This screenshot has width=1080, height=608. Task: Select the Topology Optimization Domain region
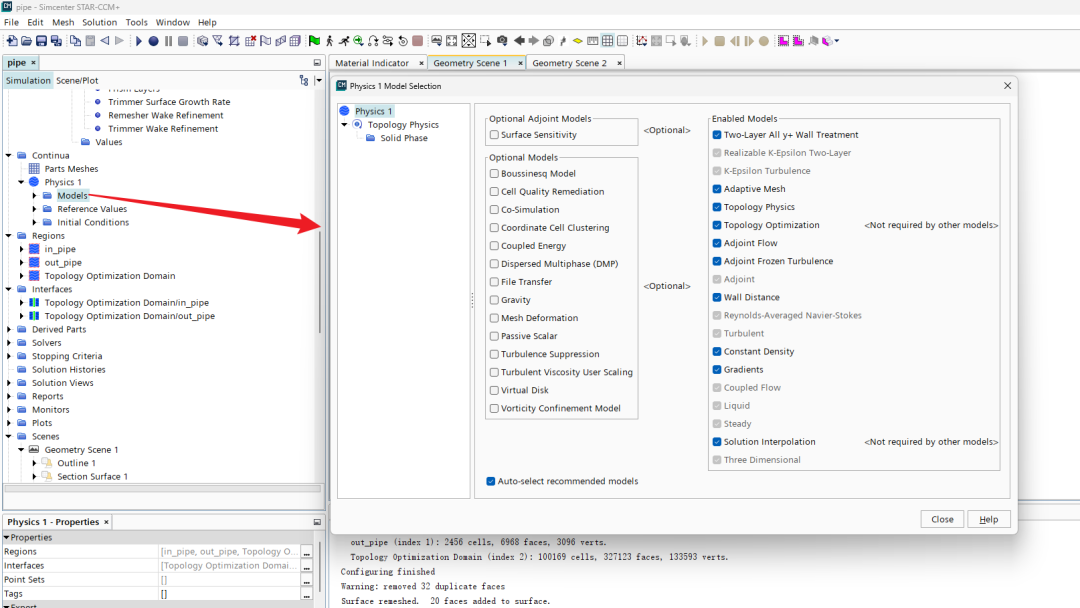pos(110,276)
